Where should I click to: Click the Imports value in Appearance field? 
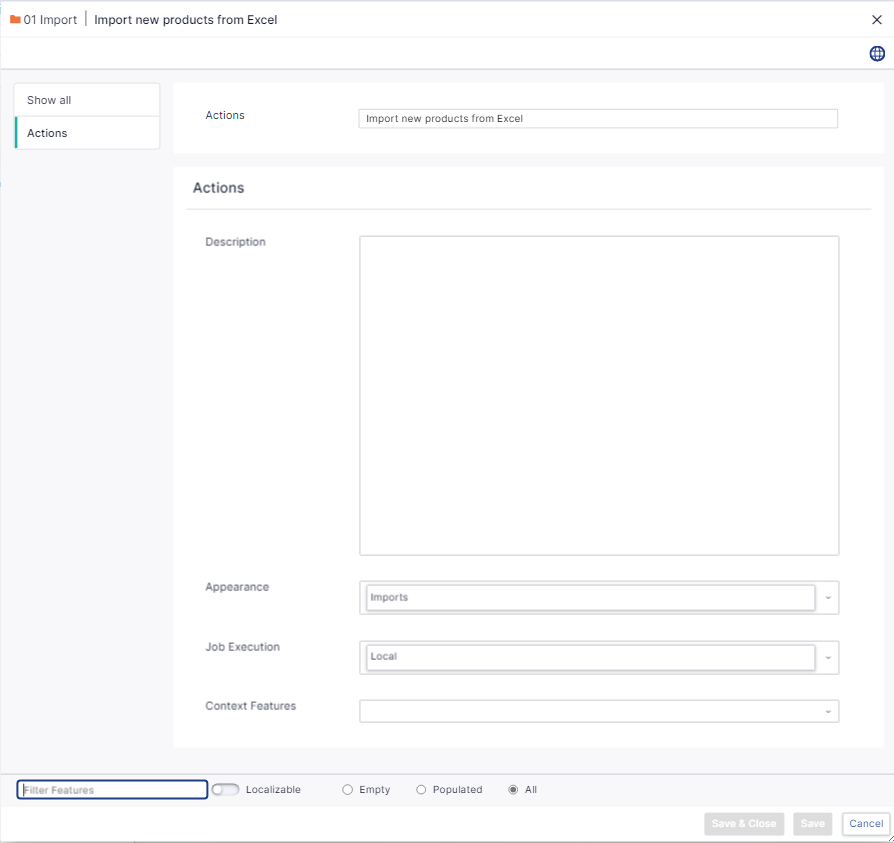pos(389,597)
